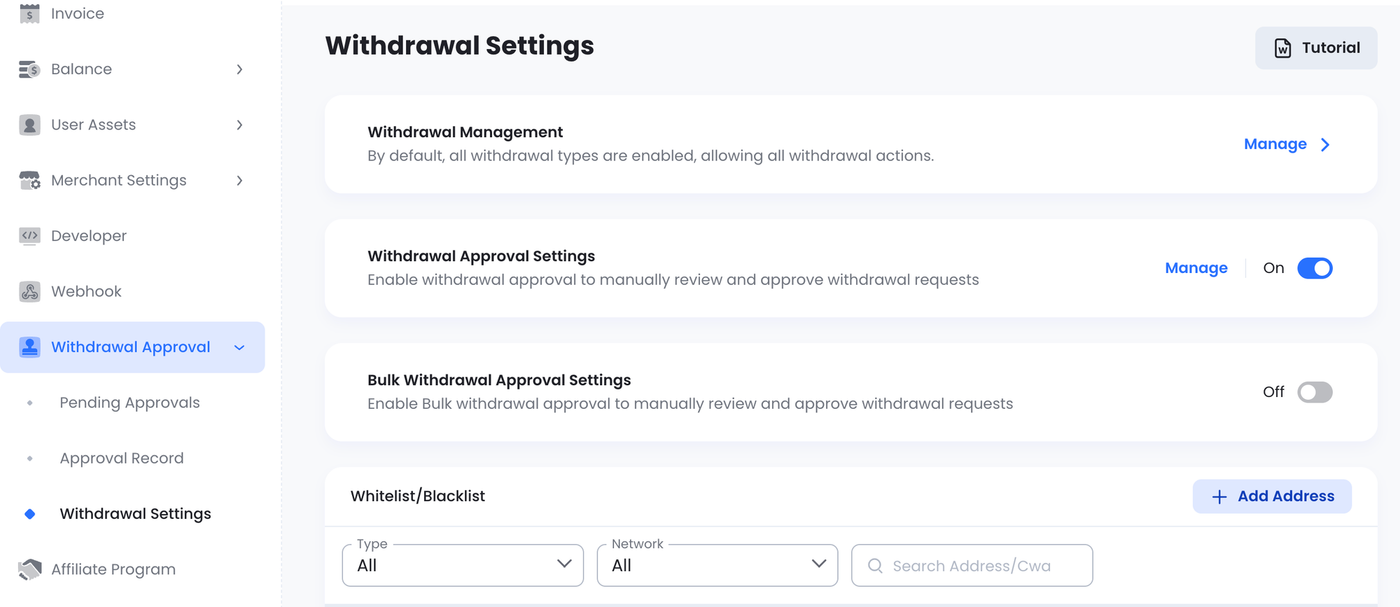Screen dimensions: 1400x607
Task: Click the Withdrawal Management heading
Action: (465, 132)
